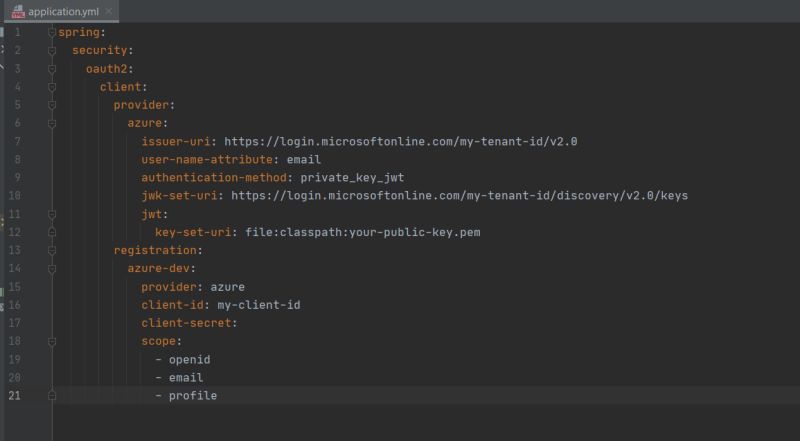Click the URL ending in discovery/v2.0/keys
The height and width of the screenshot is (441, 800).
coord(460,195)
